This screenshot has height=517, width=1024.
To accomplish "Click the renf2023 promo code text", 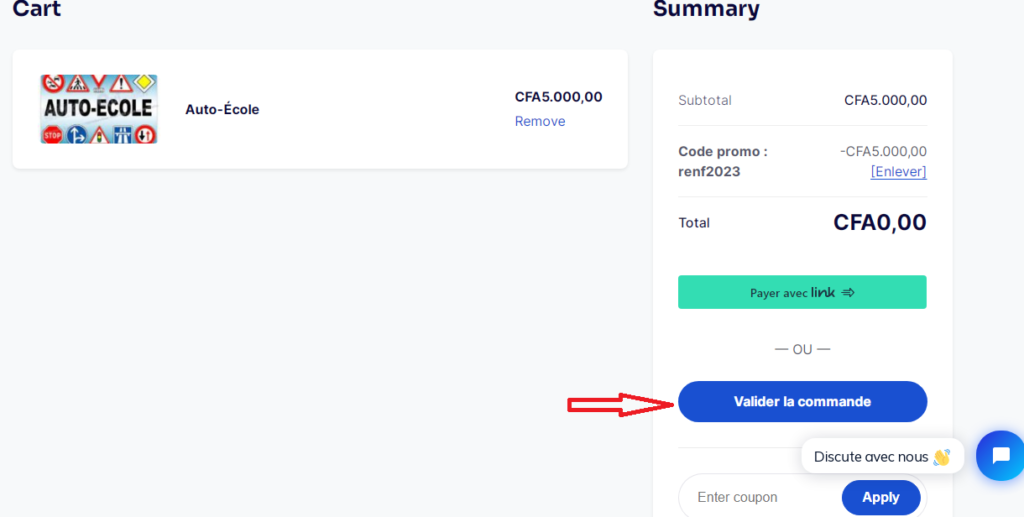I will [x=709, y=172].
